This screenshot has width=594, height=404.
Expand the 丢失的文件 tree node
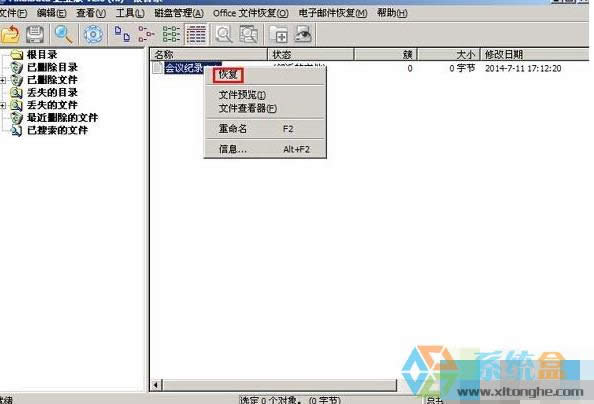point(3,105)
